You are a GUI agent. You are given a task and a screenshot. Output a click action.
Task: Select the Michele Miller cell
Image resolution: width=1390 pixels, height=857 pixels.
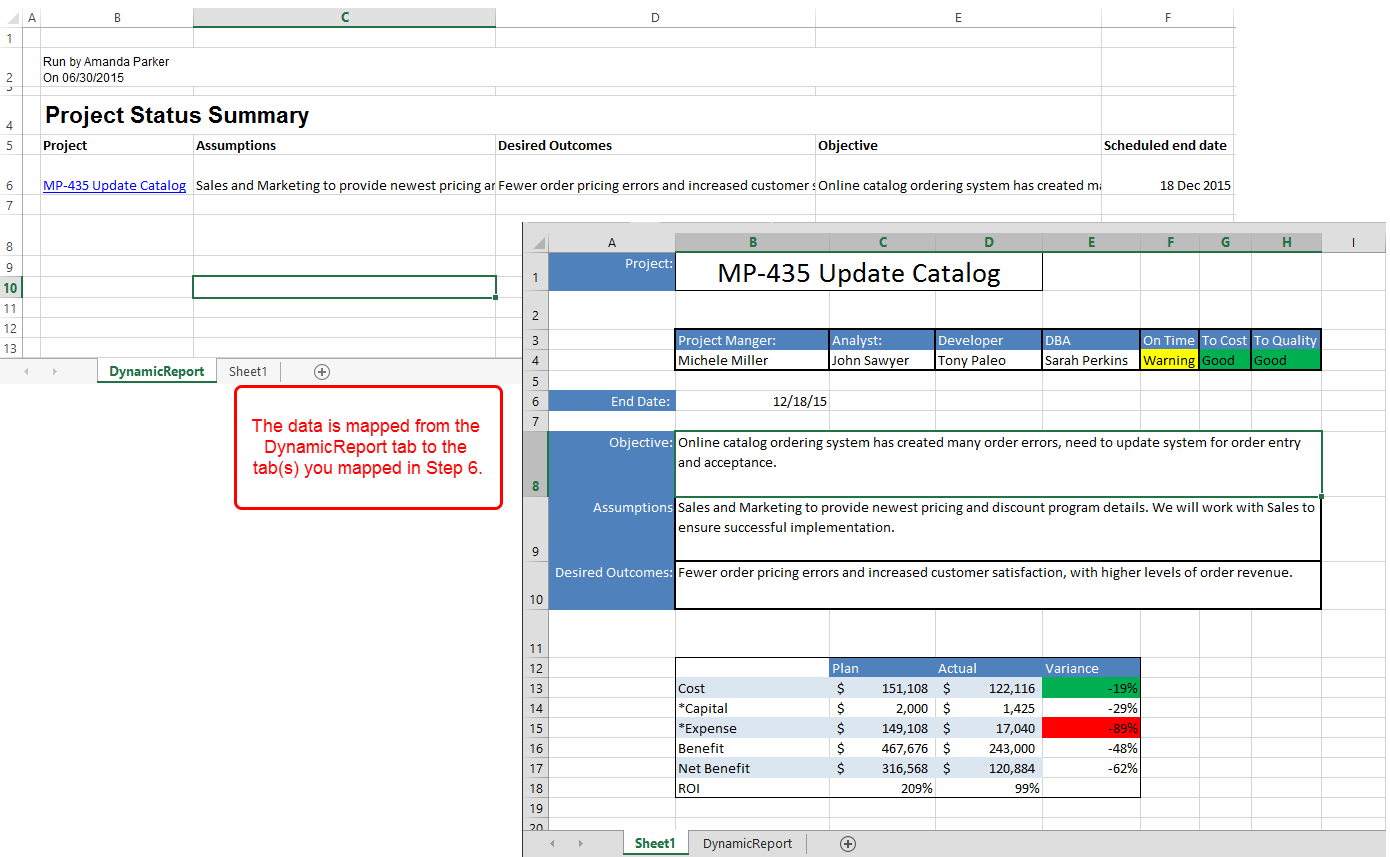[x=752, y=360]
